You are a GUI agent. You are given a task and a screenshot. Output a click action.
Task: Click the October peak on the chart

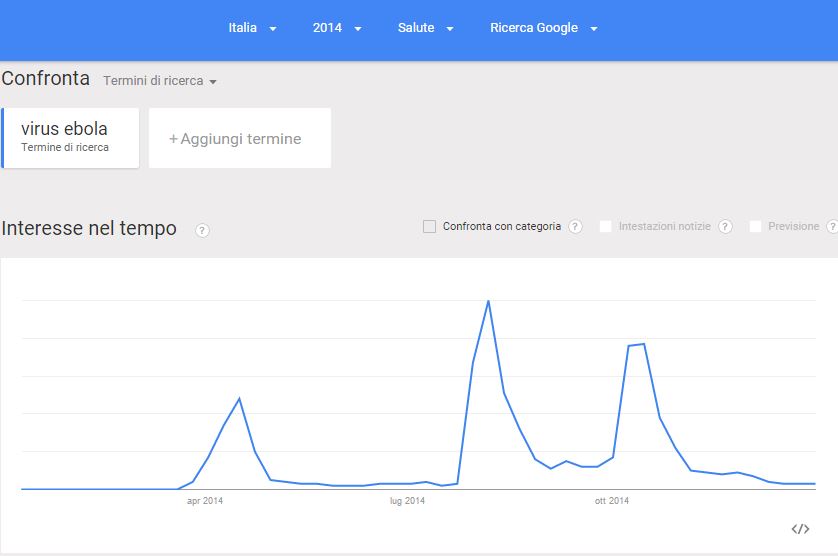[644, 344]
